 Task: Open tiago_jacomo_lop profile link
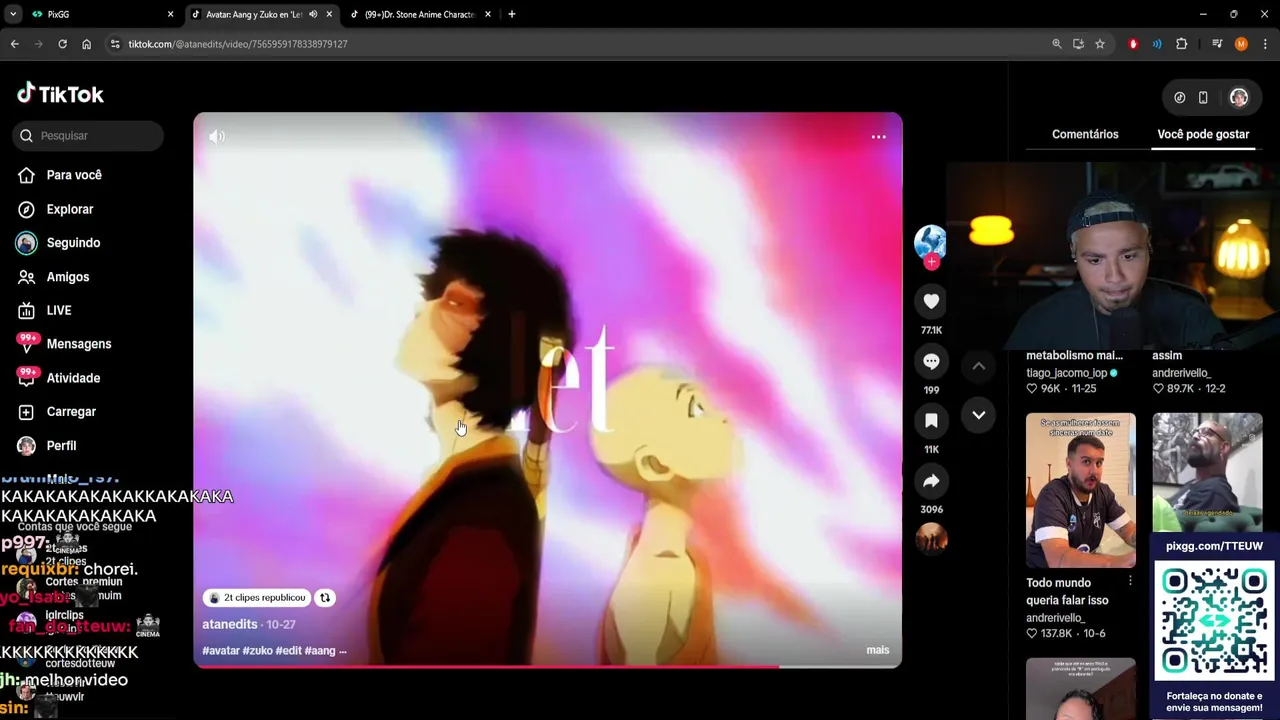pyautogui.click(x=1067, y=373)
